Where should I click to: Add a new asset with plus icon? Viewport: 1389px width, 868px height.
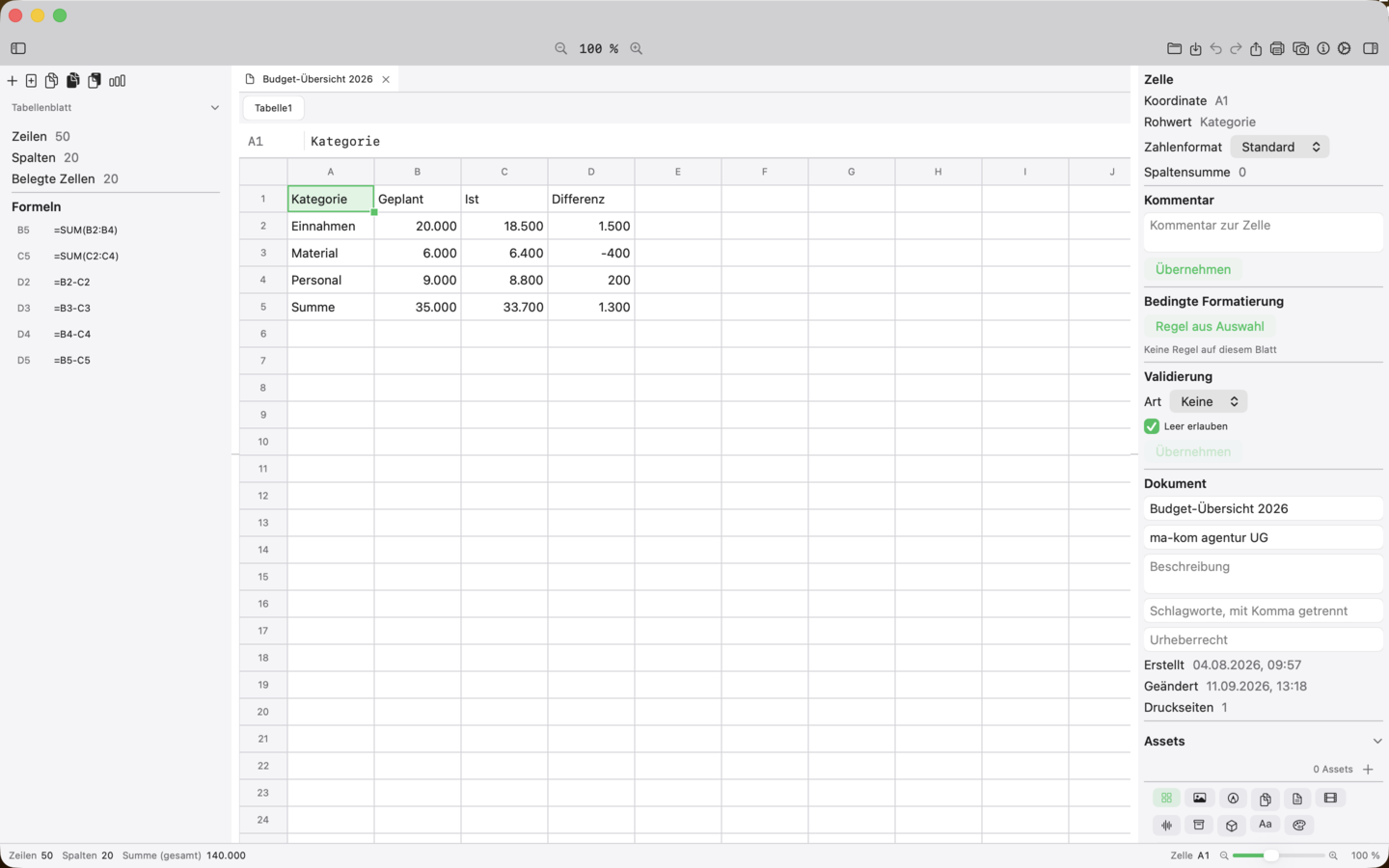pyautogui.click(x=1368, y=769)
